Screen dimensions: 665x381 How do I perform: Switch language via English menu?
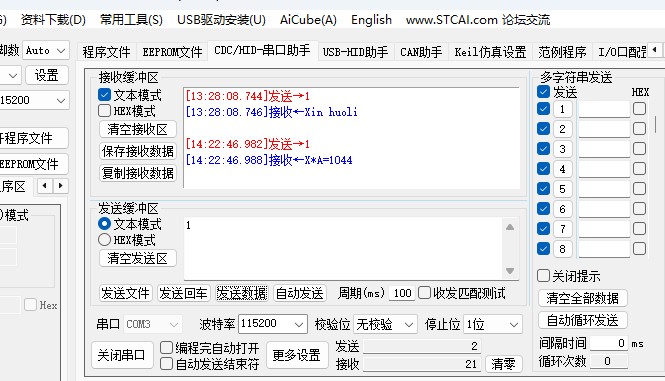[x=371, y=20]
